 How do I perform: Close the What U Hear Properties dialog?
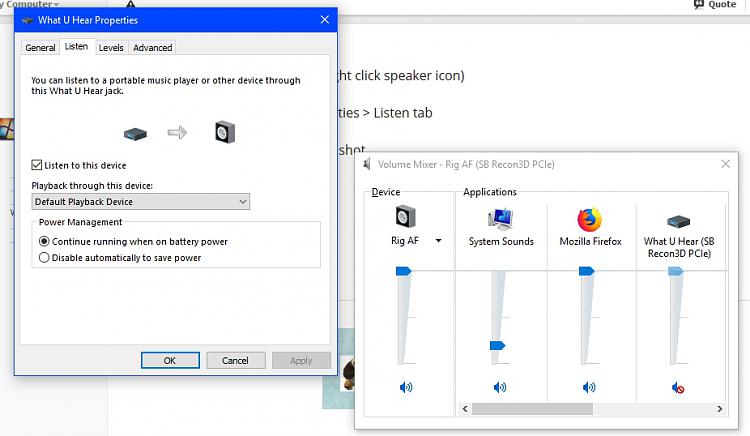tap(325, 20)
